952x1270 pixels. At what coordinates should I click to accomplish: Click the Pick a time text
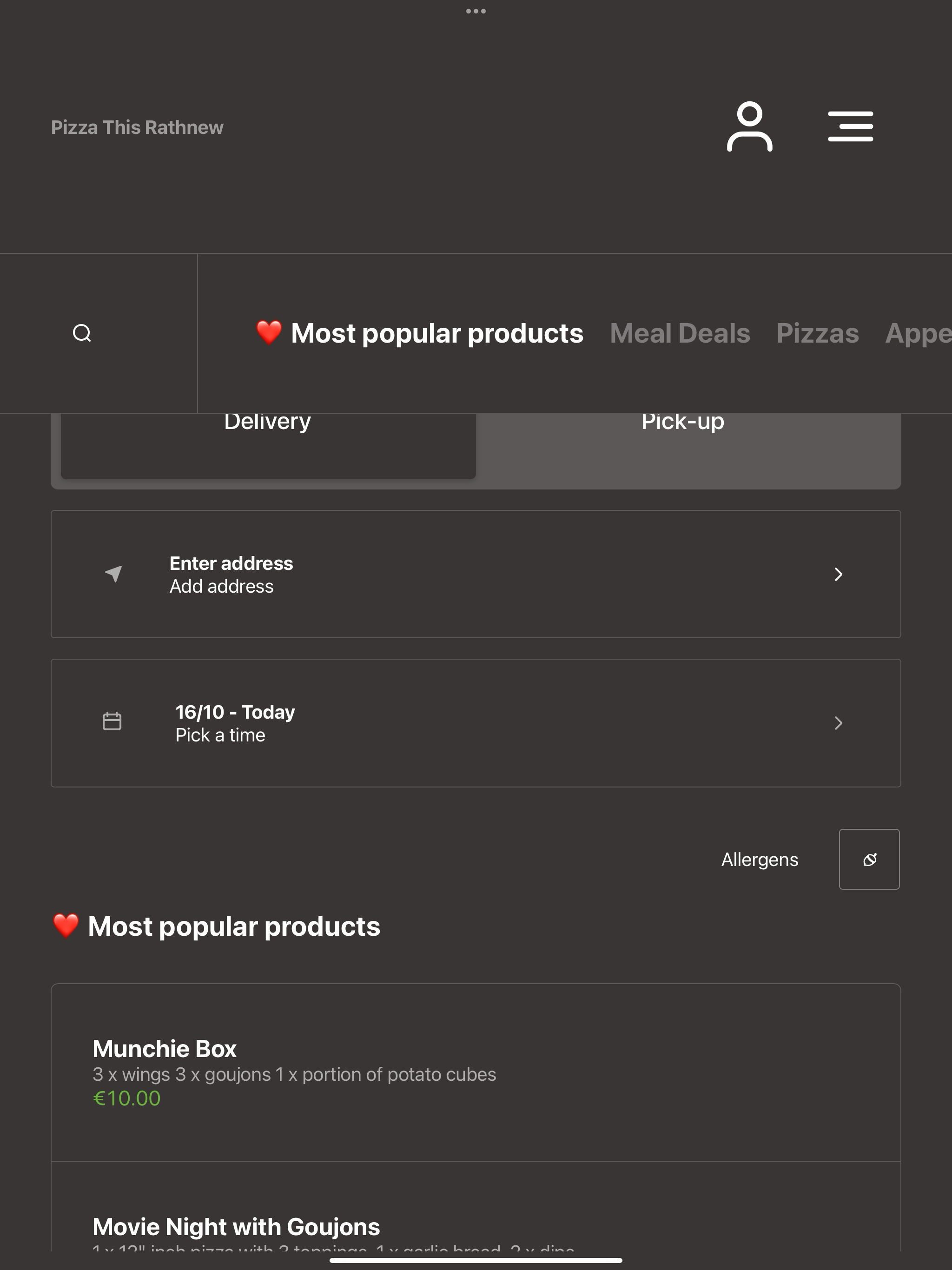(x=220, y=735)
